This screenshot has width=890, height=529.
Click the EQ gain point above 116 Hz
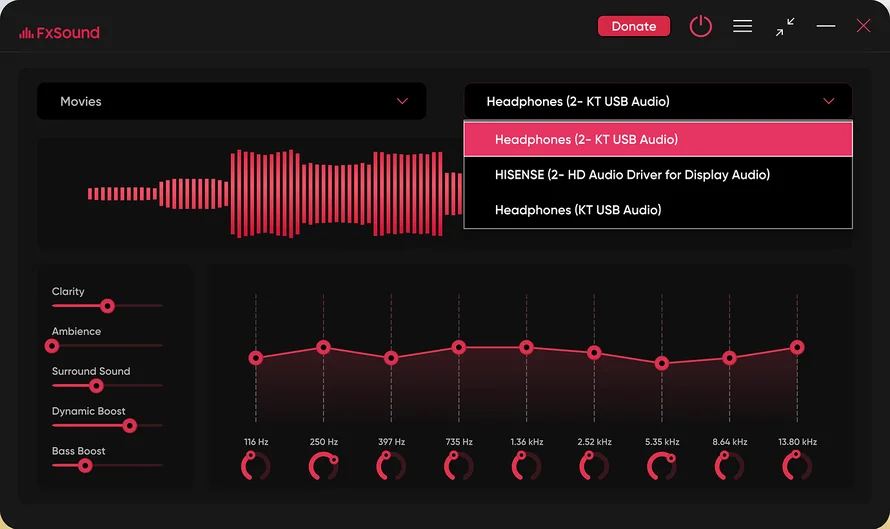coord(255,358)
